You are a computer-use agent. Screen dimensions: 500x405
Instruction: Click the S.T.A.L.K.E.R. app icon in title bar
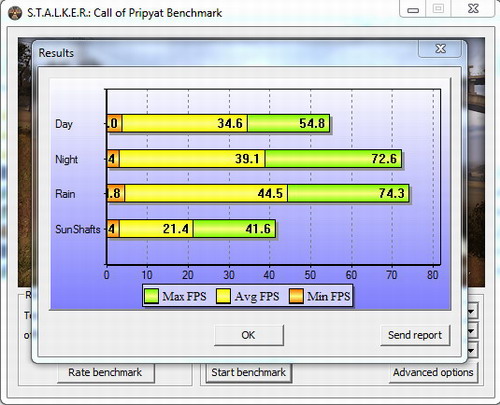tap(15, 13)
